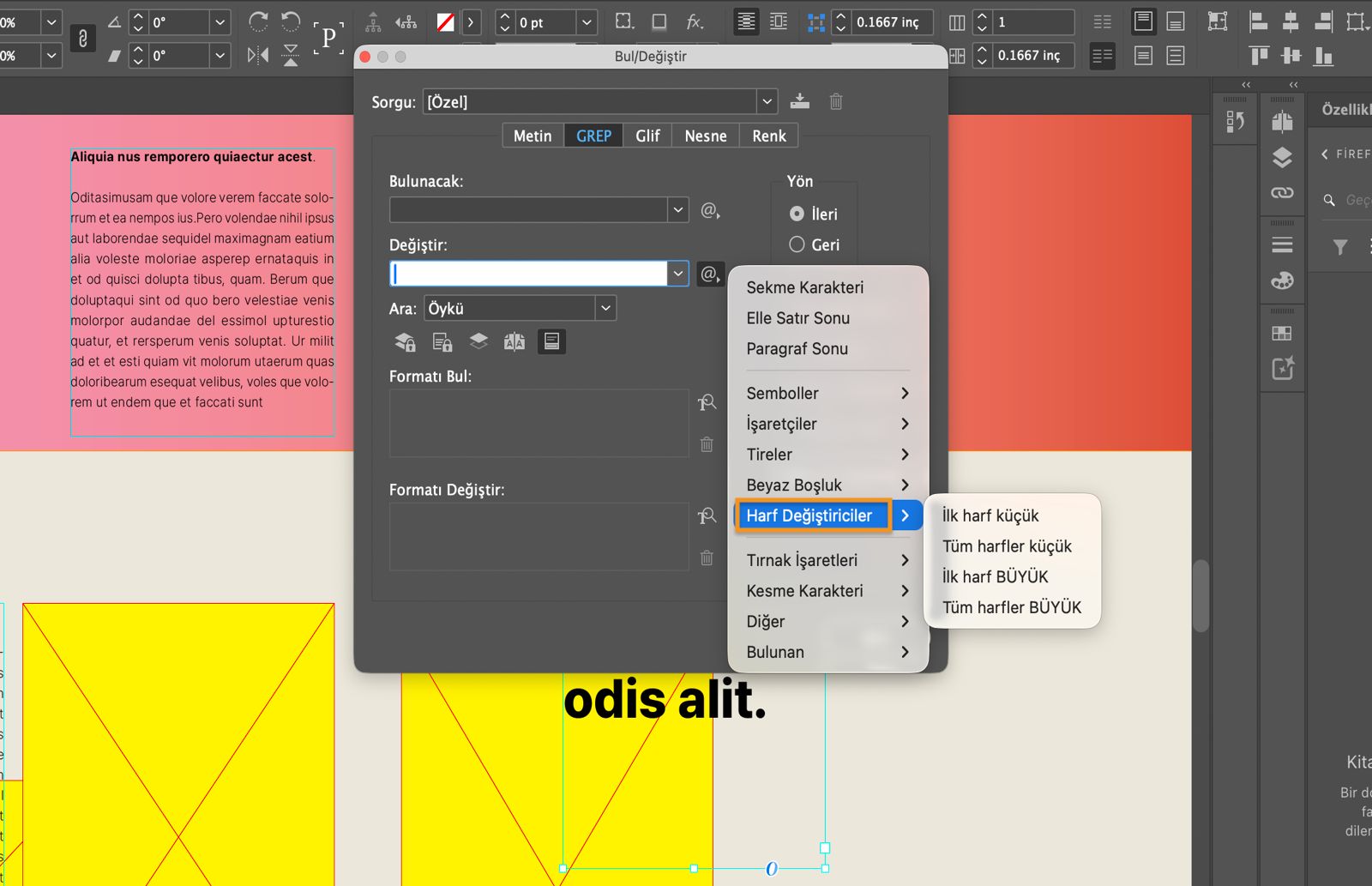
Task: Expand the Bulunacak history dropdown arrow
Action: click(678, 210)
